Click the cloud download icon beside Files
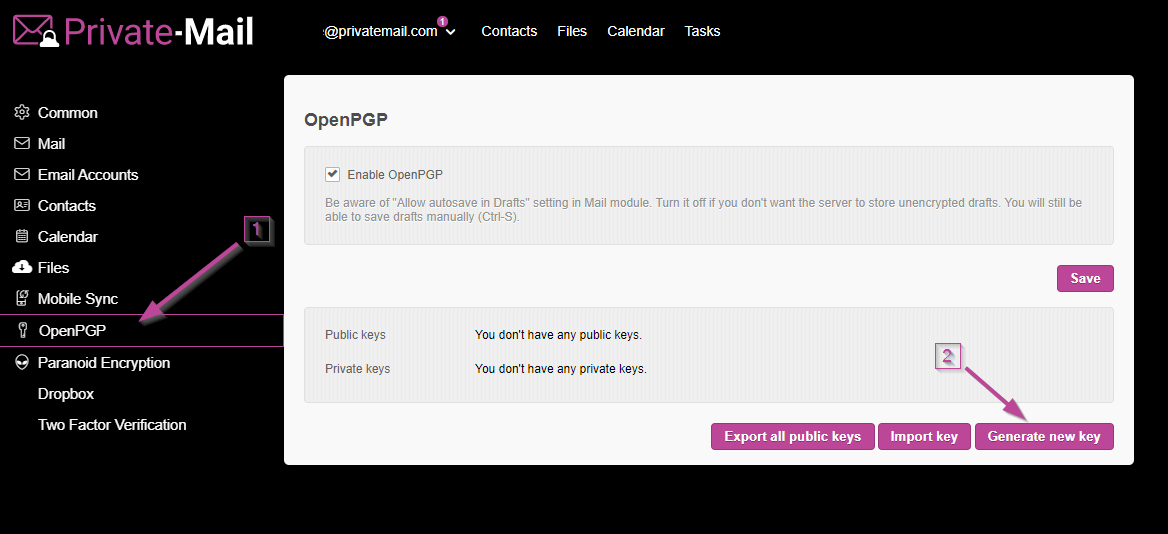 22,268
